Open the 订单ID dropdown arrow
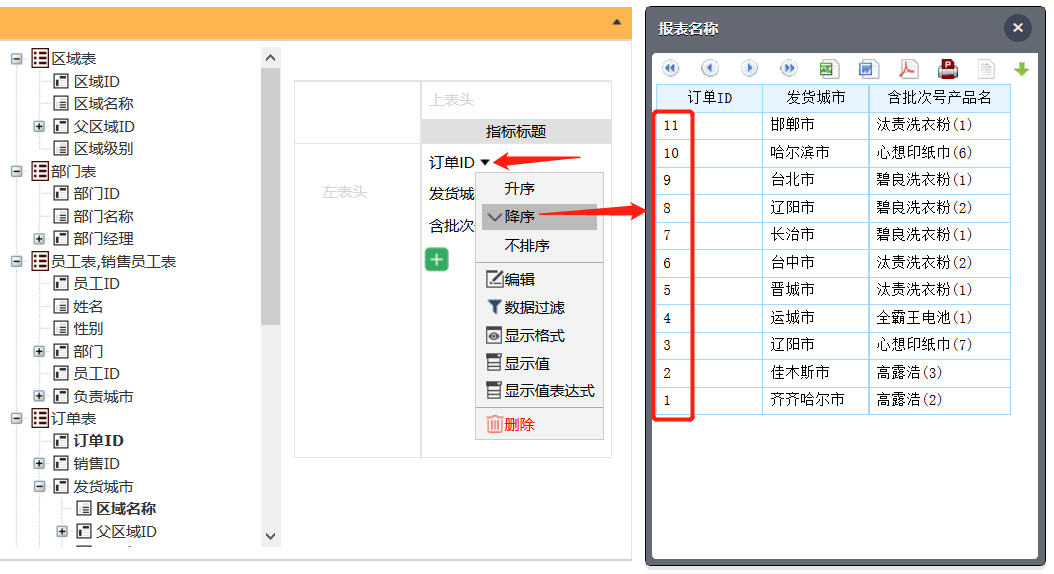 [485, 162]
